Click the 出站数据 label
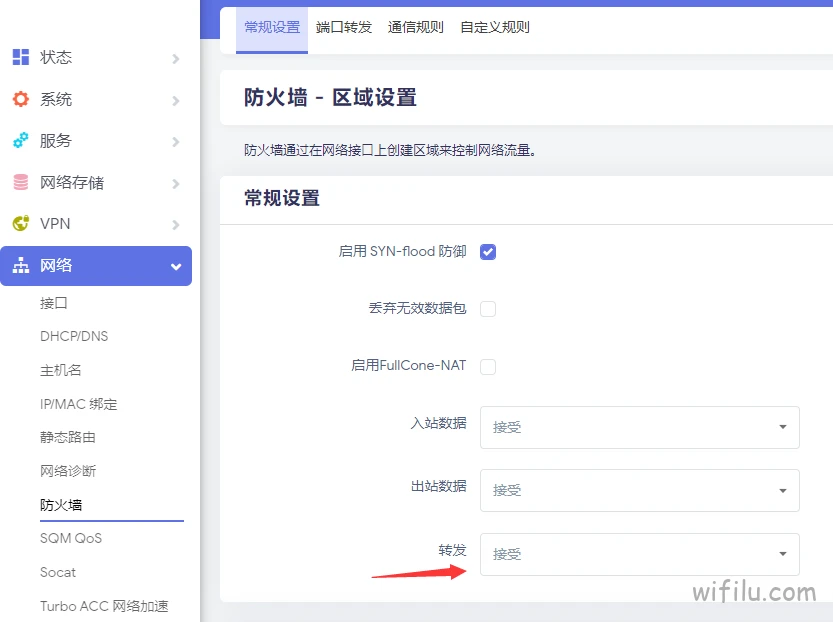 click(438, 487)
